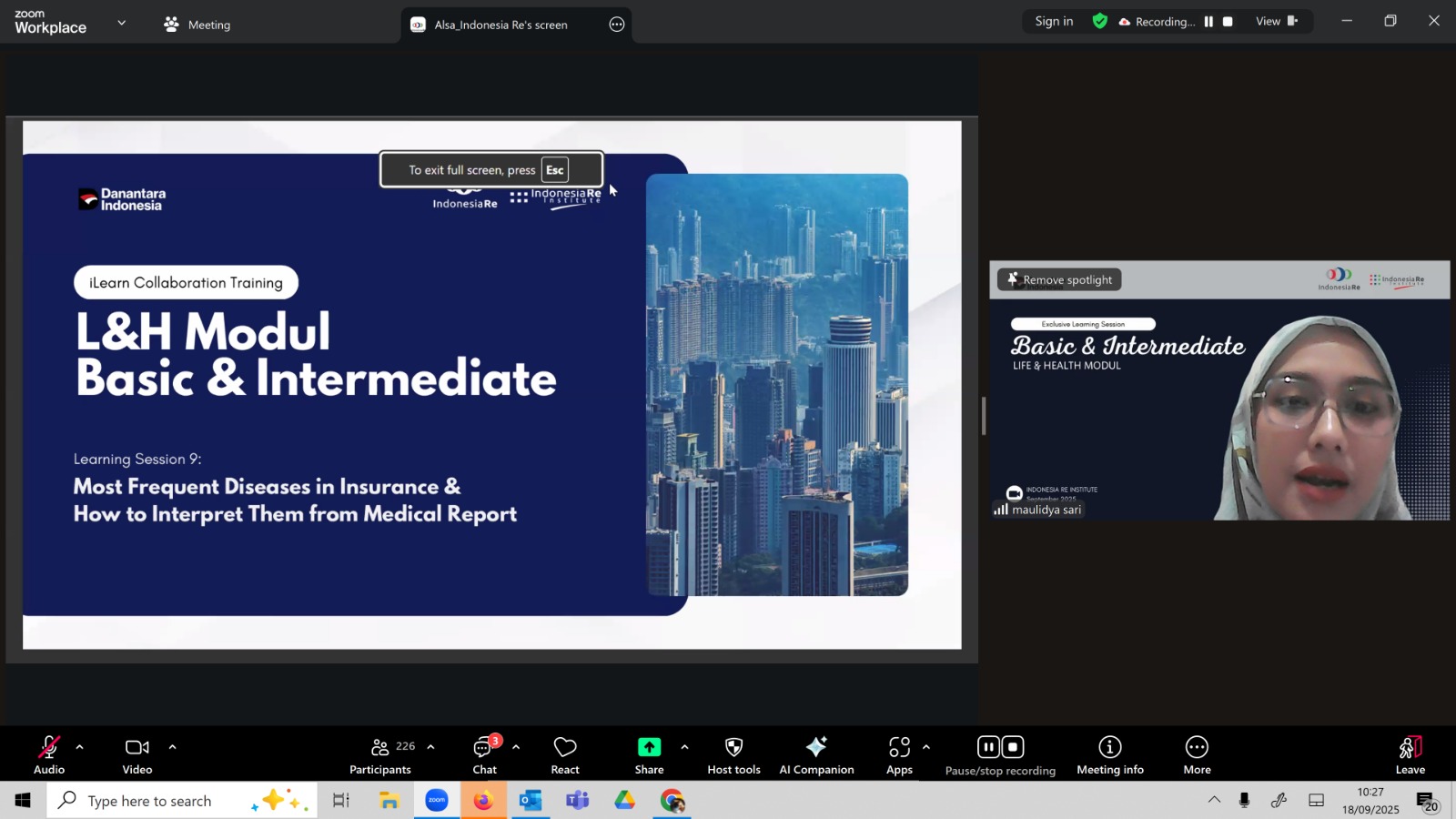Viewport: 1456px width, 819px height.
Task: Click the green Share screen icon
Action: point(649,748)
